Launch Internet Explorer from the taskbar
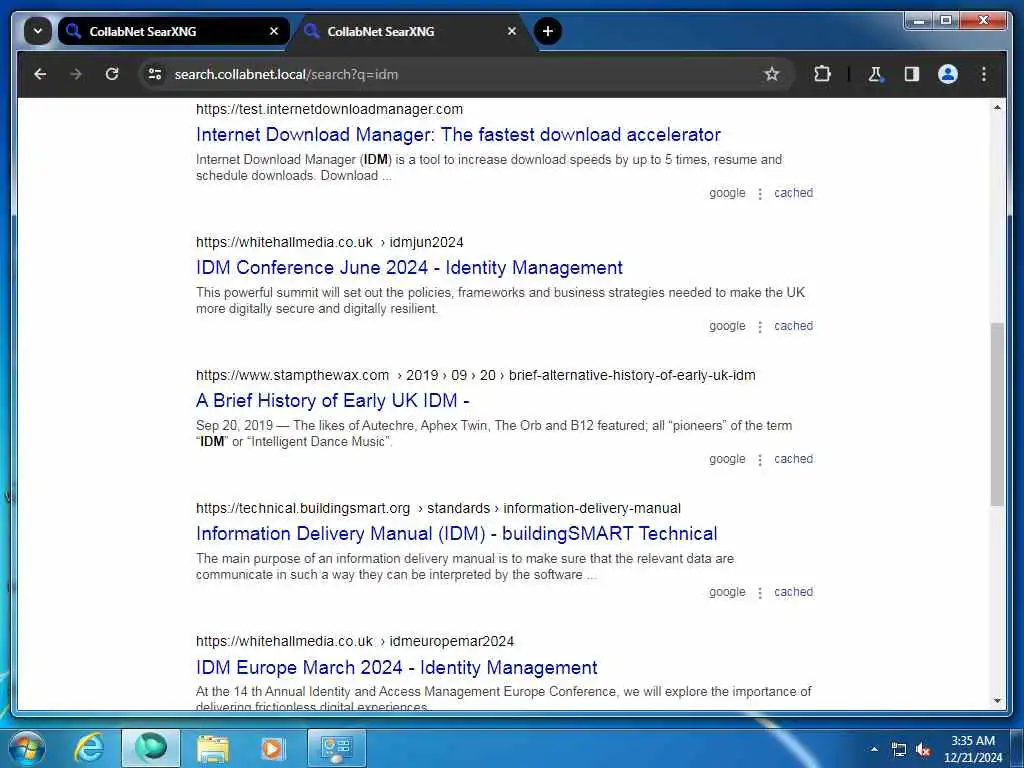The height and width of the screenshot is (768, 1024). pos(89,748)
